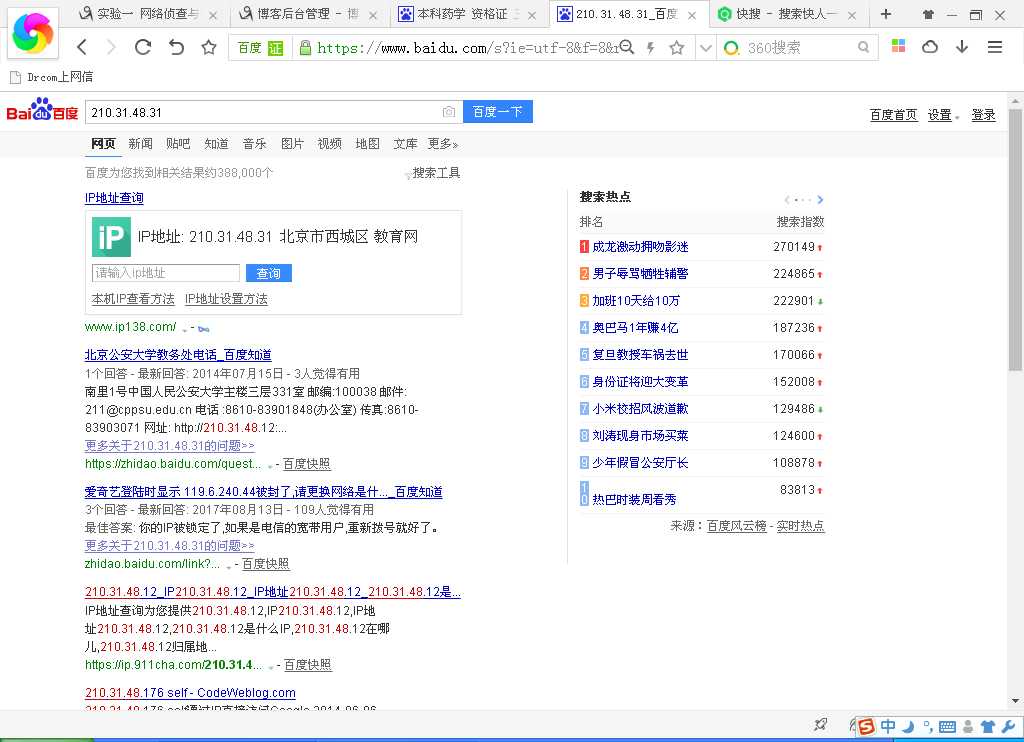
Task: Click the camera image-search icon in Baidu box
Action: (449, 112)
